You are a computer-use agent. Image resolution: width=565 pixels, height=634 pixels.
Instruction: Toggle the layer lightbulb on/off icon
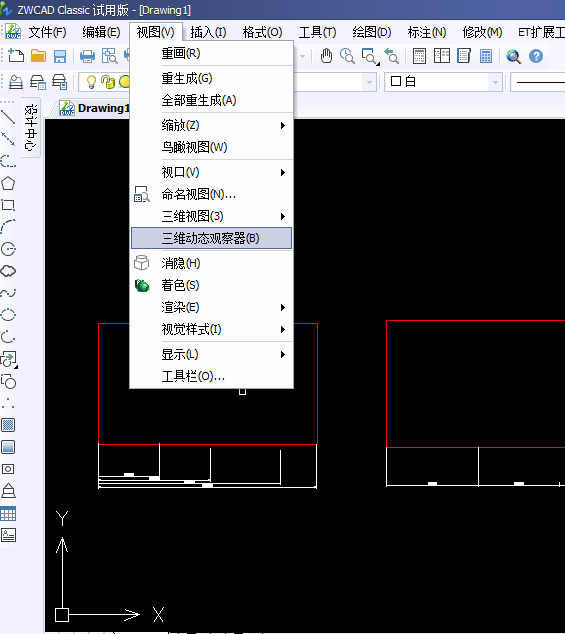pos(91,82)
